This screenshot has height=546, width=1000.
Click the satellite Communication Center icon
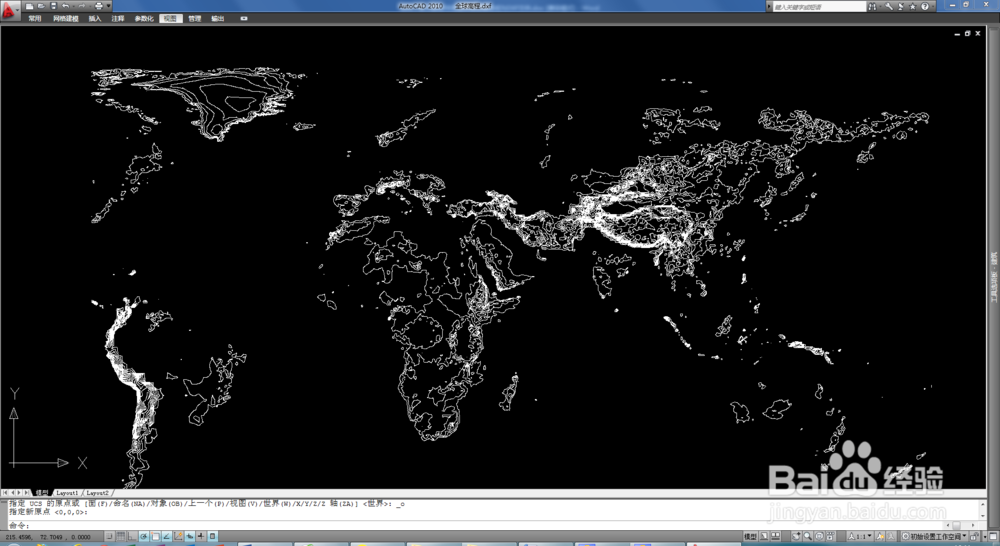tap(901, 6)
